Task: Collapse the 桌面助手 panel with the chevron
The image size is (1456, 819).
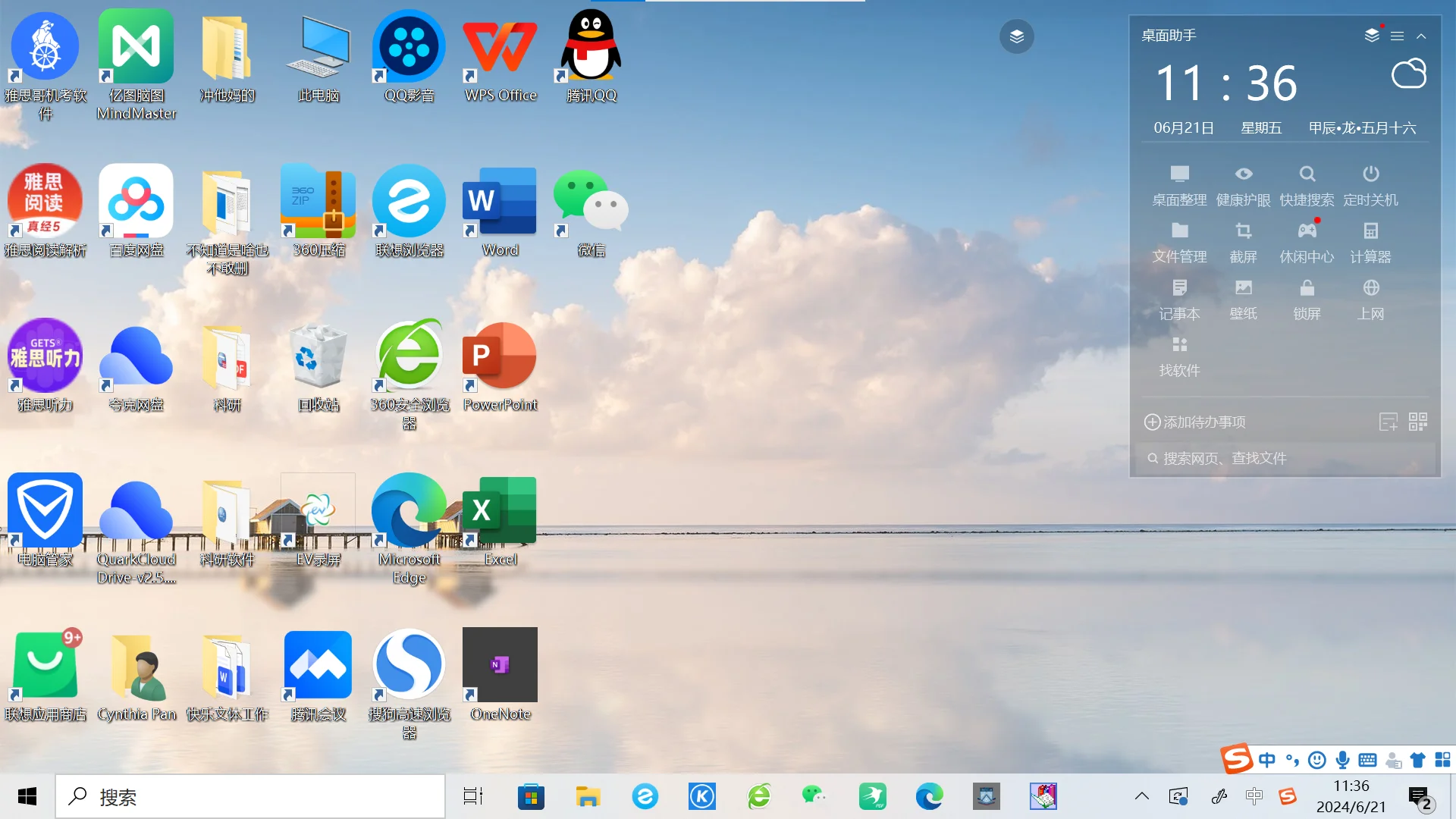Action: pyautogui.click(x=1421, y=36)
